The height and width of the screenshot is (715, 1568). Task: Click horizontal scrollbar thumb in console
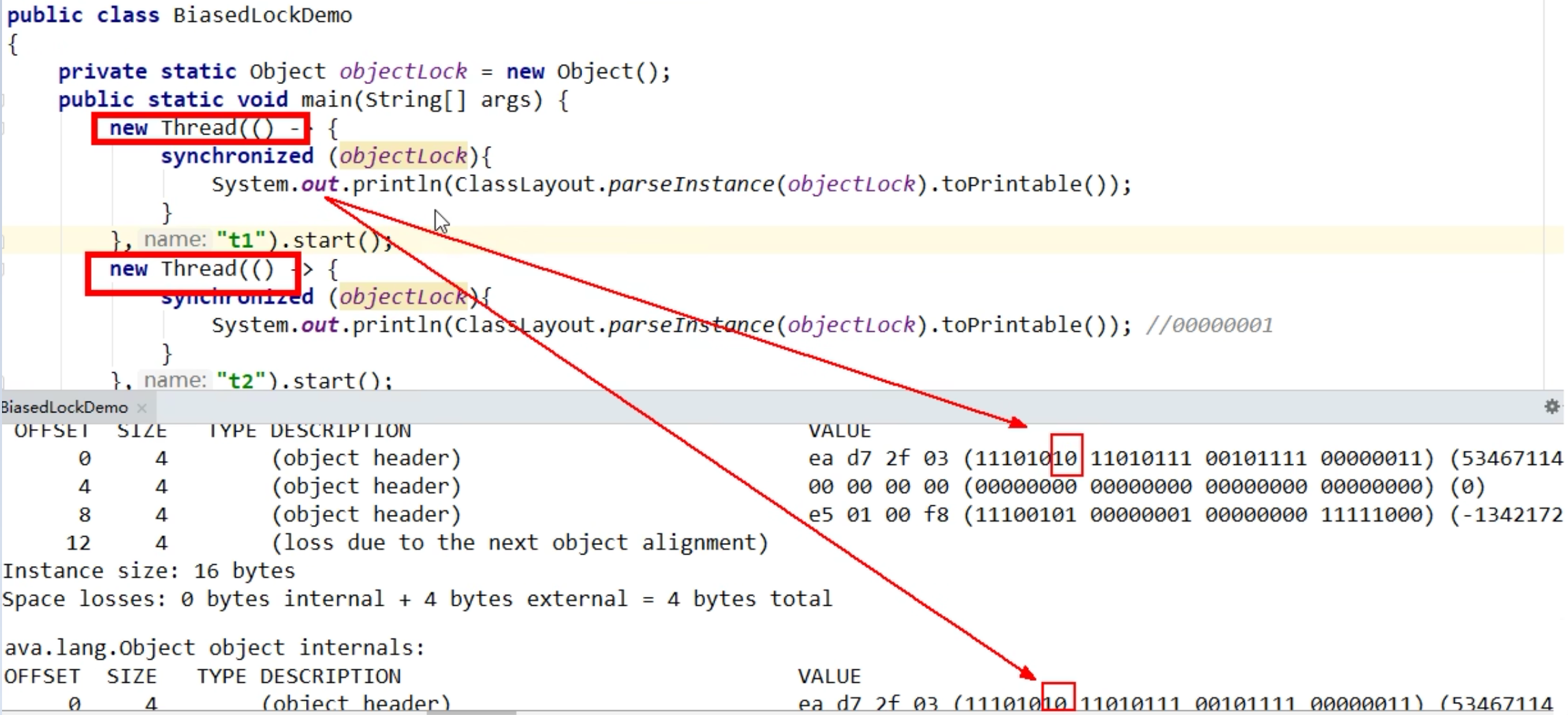click(x=471, y=712)
